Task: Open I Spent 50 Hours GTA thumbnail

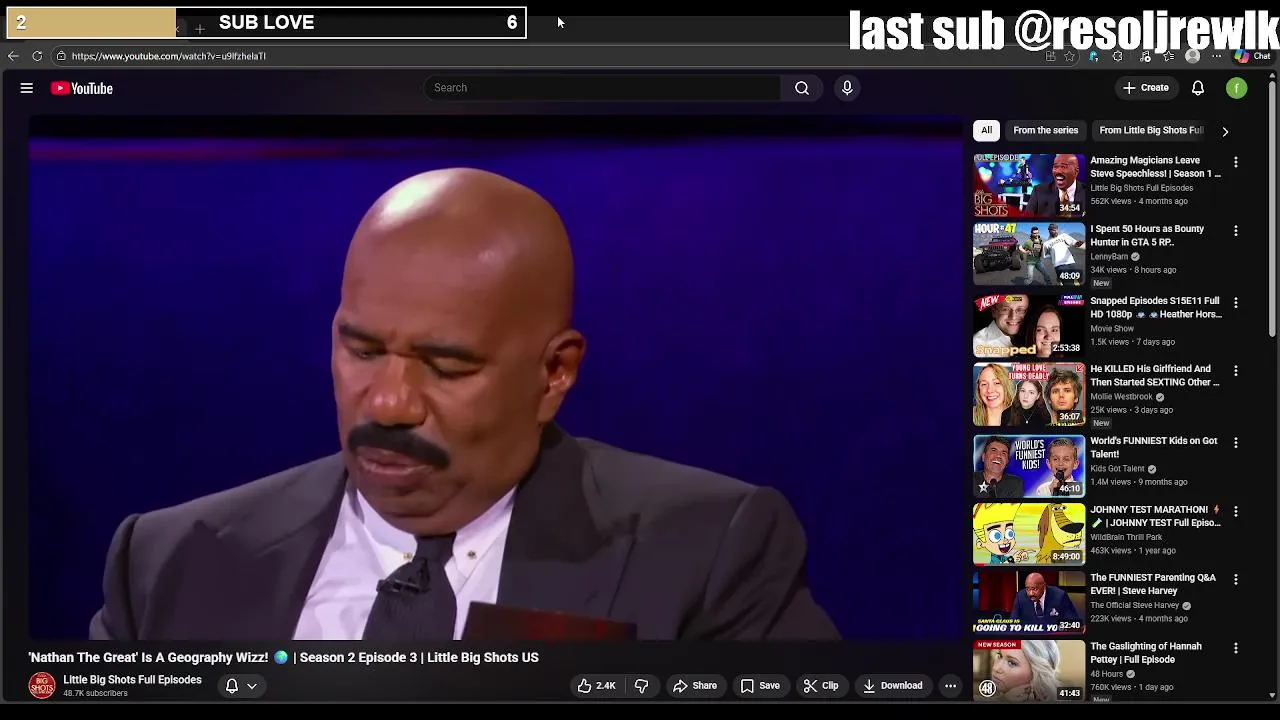Action: (1029, 254)
